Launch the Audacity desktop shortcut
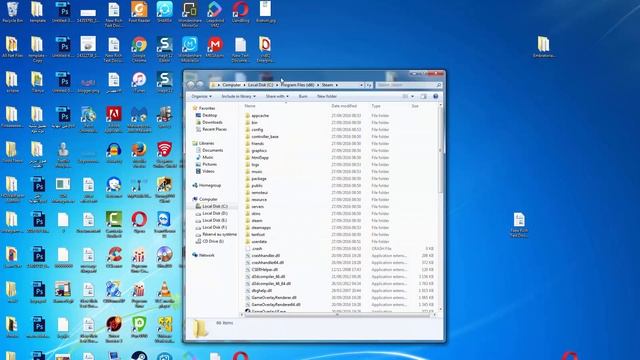 [x=114, y=153]
